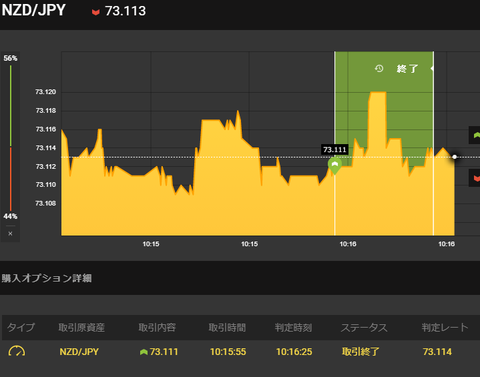Click the 終了 label in green zone

pos(407,69)
